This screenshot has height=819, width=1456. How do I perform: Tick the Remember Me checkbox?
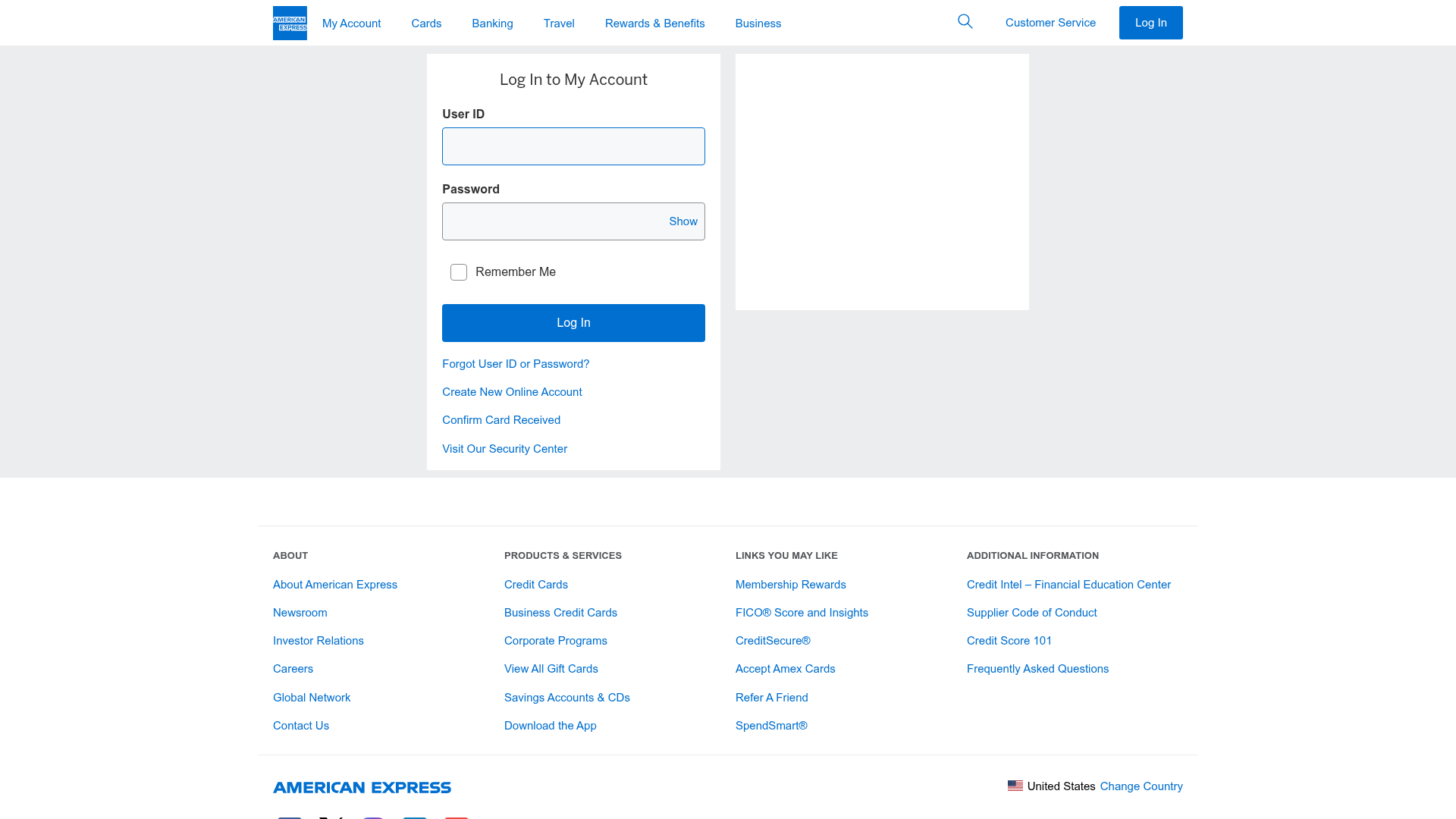[x=459, y=272]
